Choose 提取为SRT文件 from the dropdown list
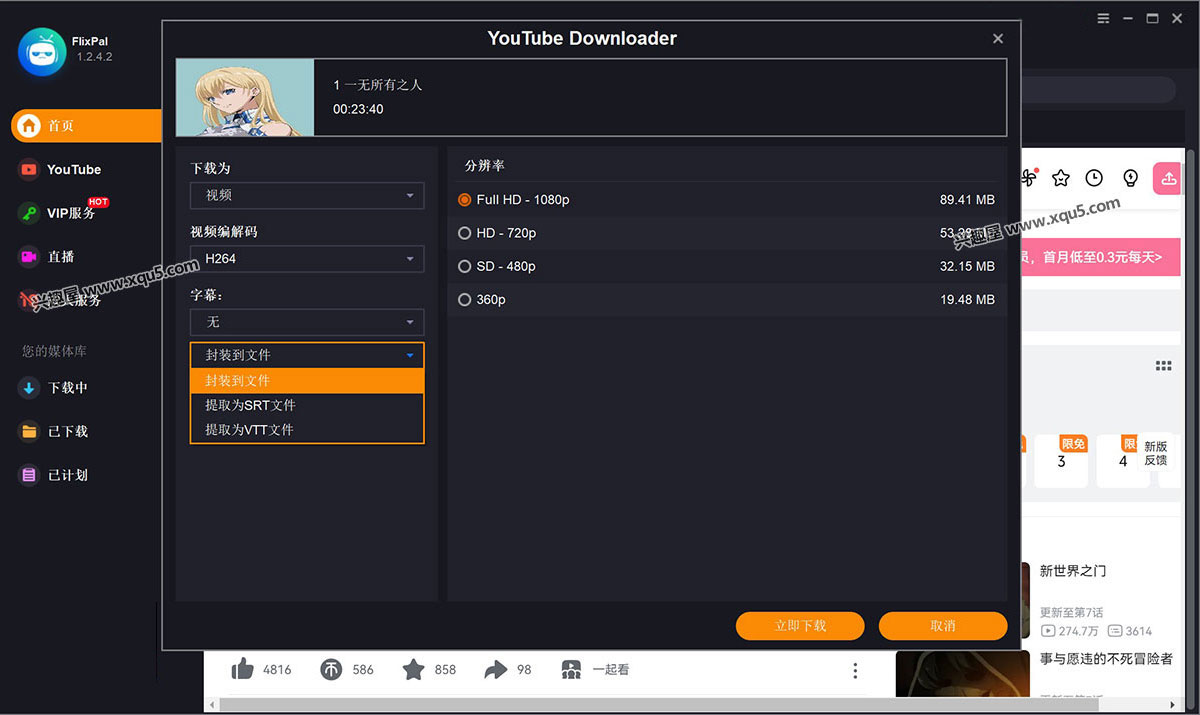 [x=307, y=405]
